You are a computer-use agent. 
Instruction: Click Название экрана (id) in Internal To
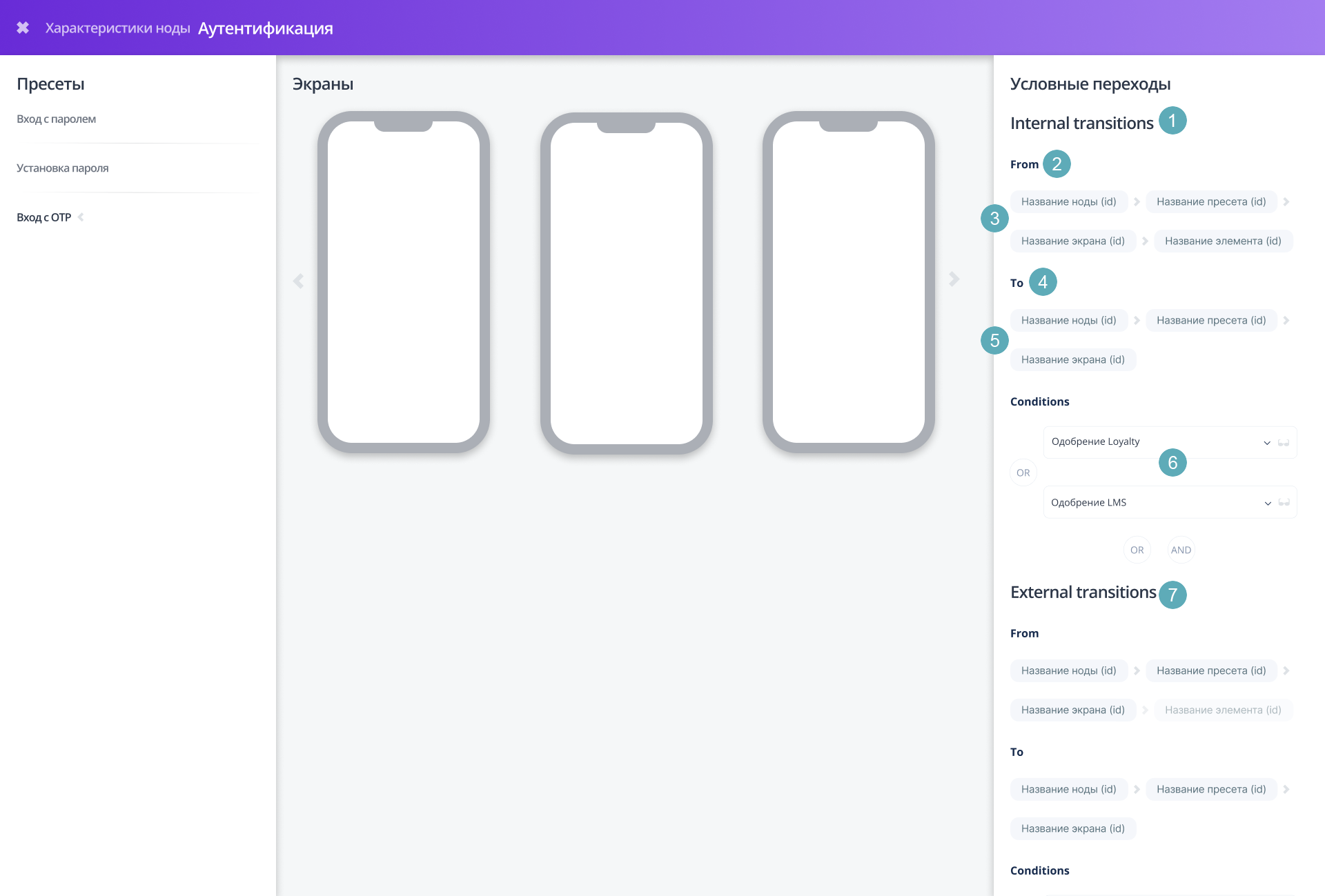1073,360
